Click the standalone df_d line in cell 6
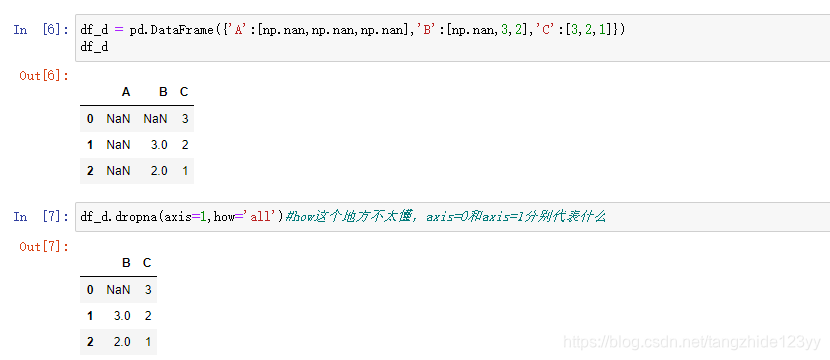This screenshot has width=830, height=360. (94, 47)
